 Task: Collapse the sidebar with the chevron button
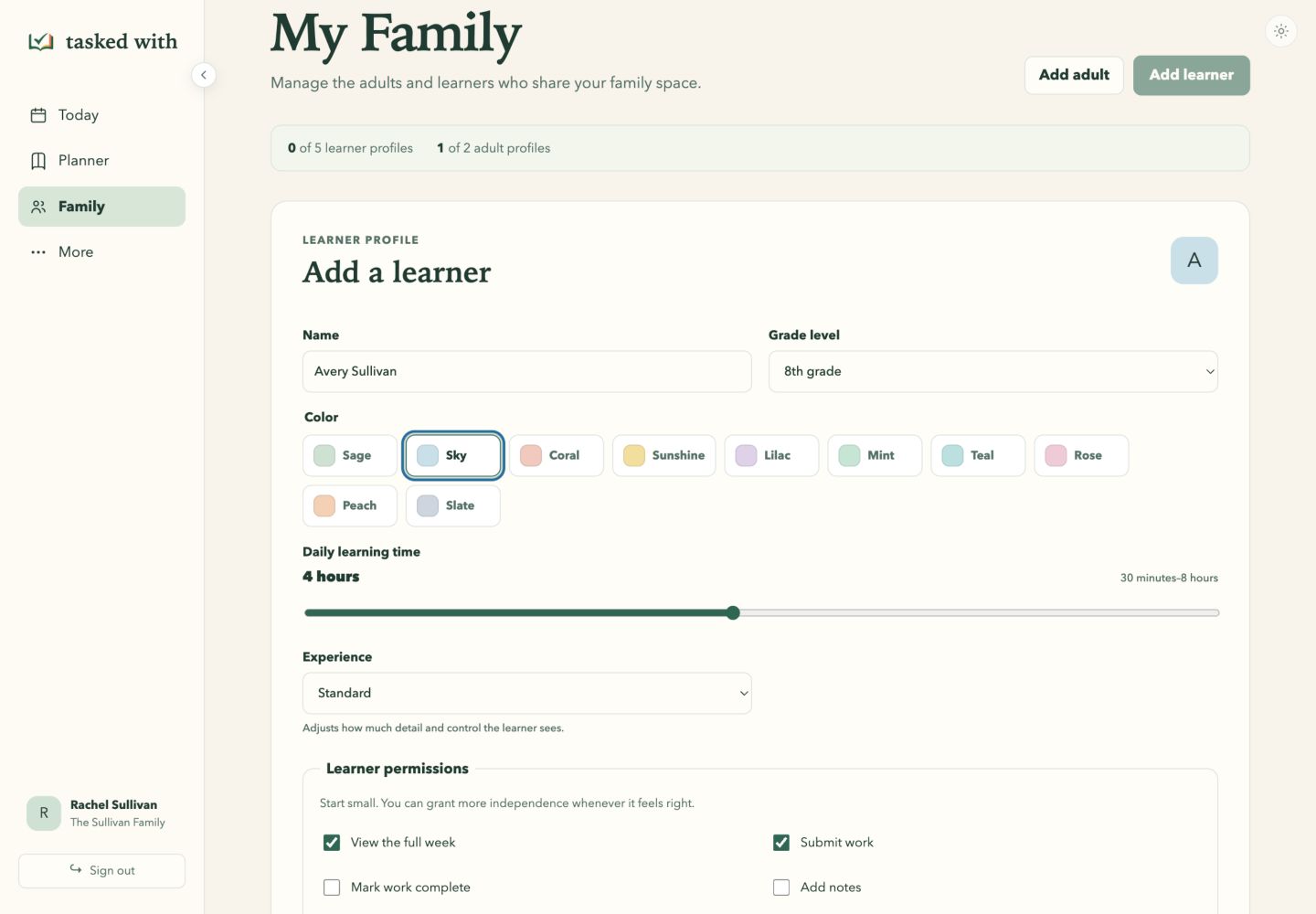pyautogui.click(x=204, y=75)
